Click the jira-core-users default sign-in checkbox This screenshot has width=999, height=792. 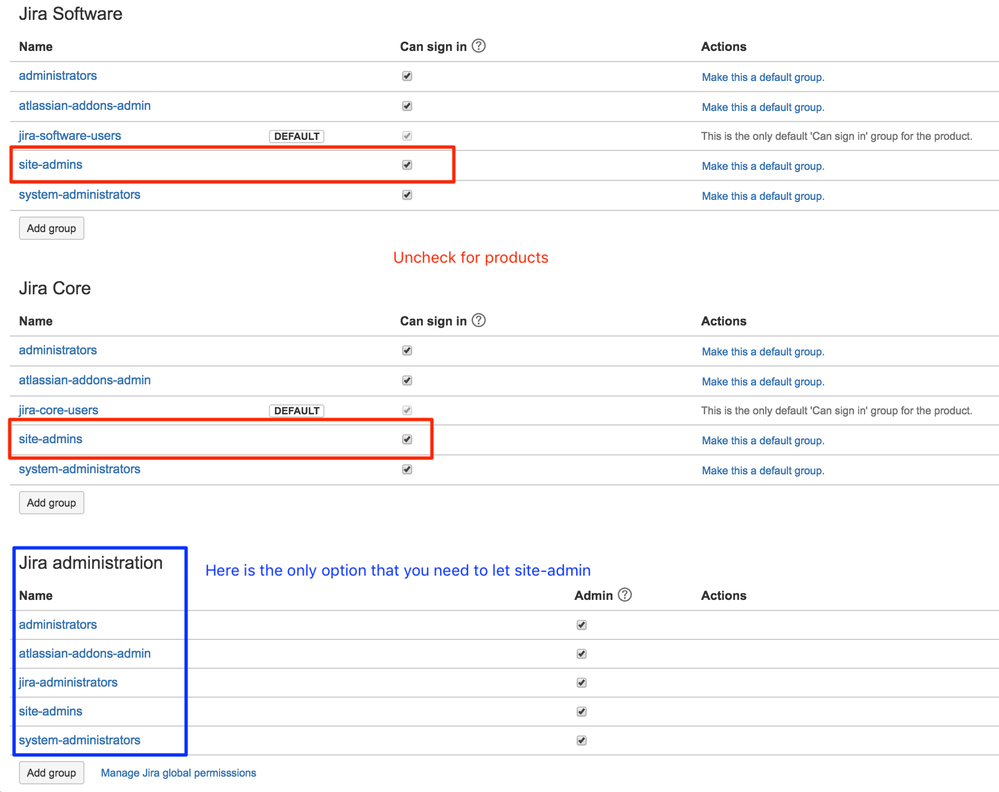click(x=407, y=410)
